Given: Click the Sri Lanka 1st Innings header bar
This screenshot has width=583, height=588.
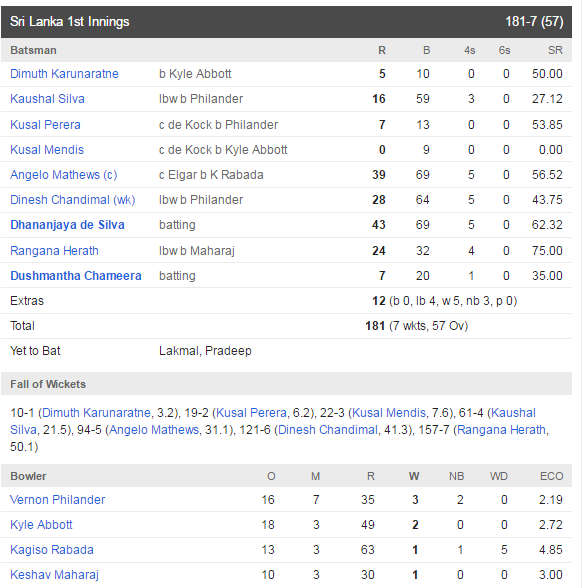Looking at the screenshot, I should [x=286, y=22].
